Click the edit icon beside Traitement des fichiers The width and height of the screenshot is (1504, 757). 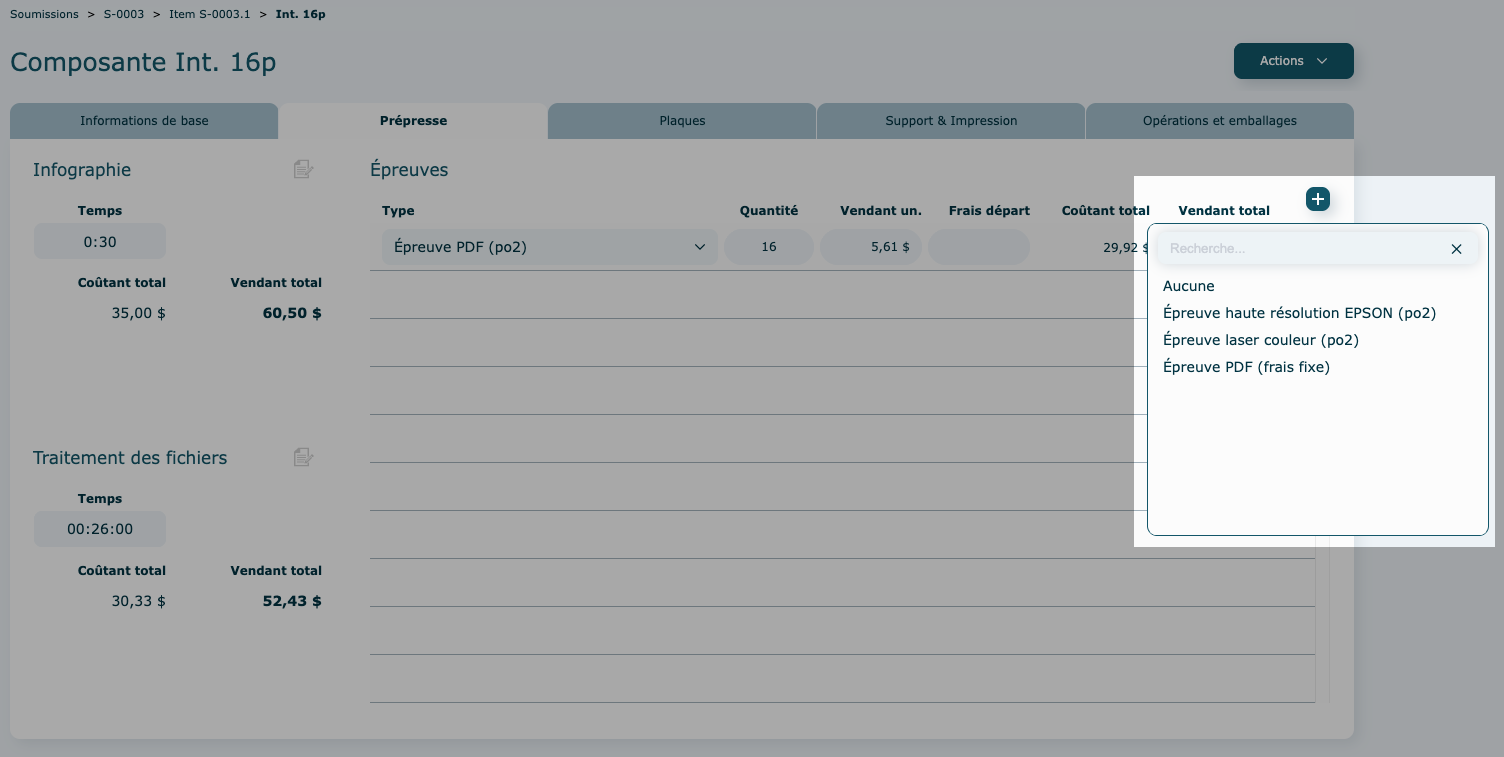tap(303, 458)
